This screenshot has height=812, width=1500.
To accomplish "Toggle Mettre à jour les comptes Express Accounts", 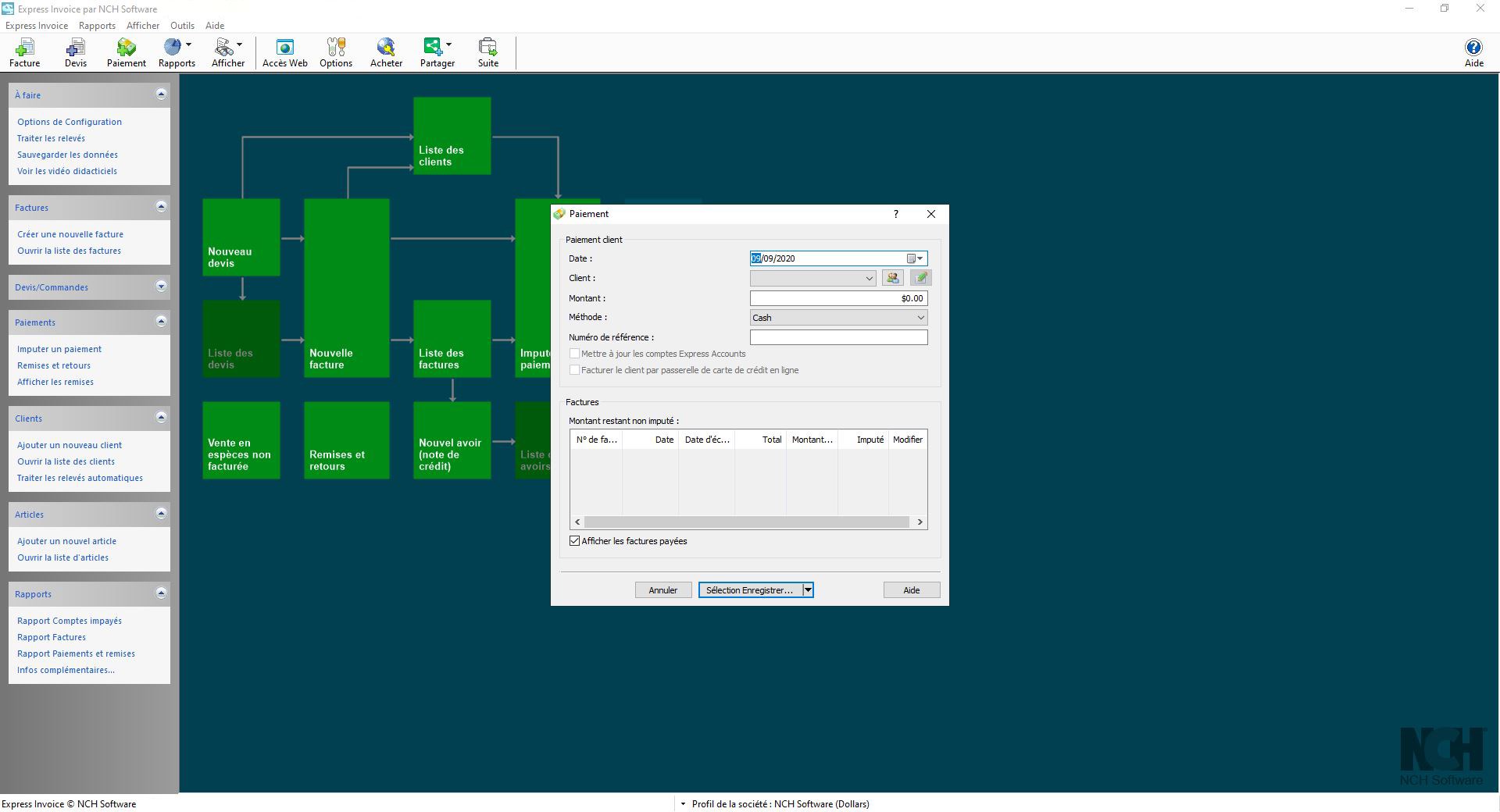I will 575,354.
